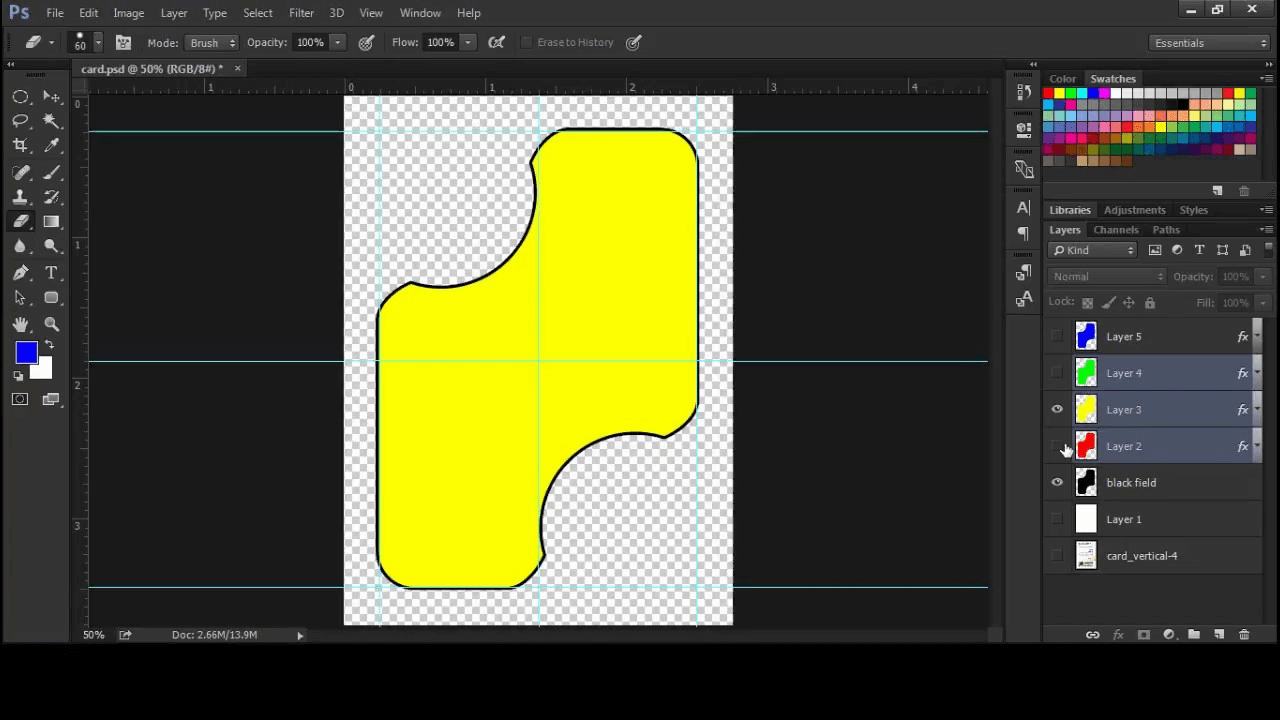Select the Zoom tool
The width and height of the screenshot is (1280, 720).
point(52,324)
